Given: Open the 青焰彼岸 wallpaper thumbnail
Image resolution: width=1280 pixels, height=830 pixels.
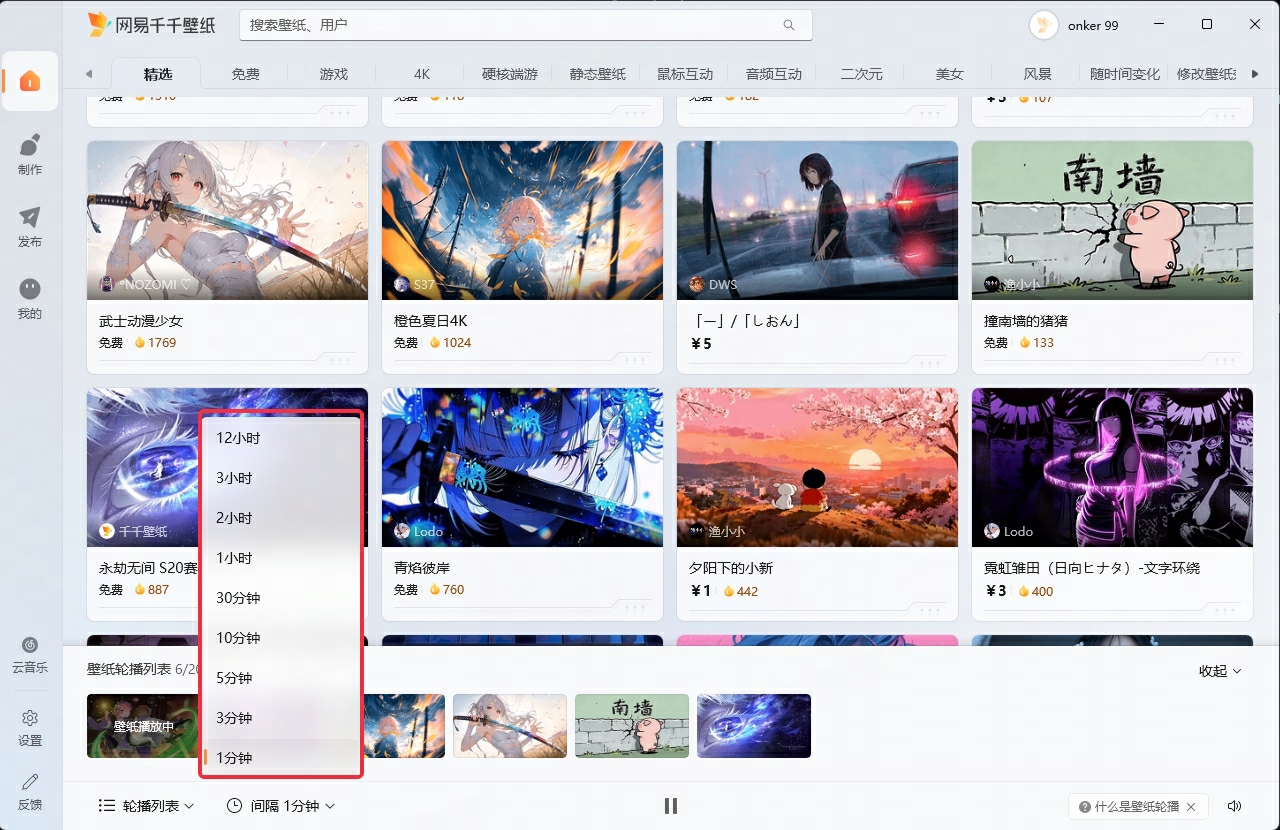Looking at the screenshot, I should point(522,467).
